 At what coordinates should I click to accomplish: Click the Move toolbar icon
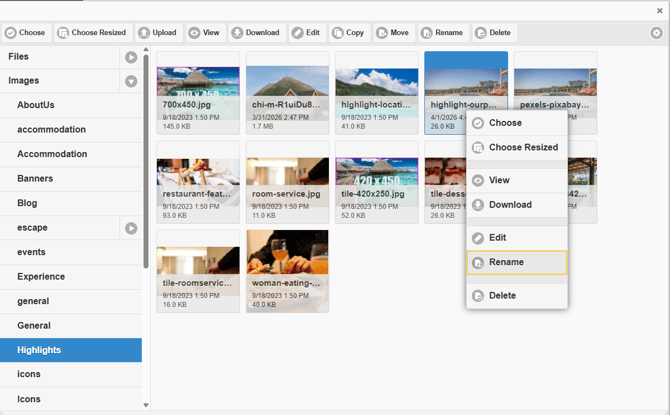pos(382,33)
